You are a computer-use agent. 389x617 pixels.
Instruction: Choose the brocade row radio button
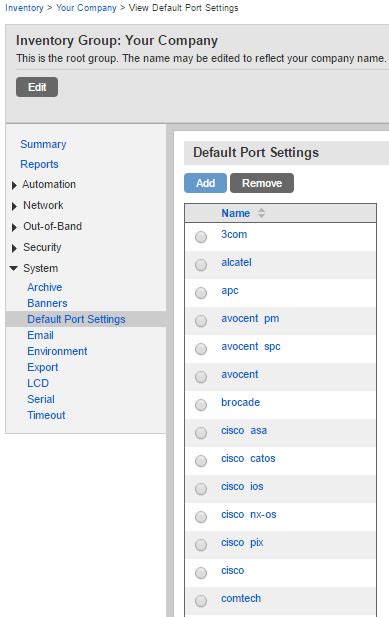pos(201,405)
